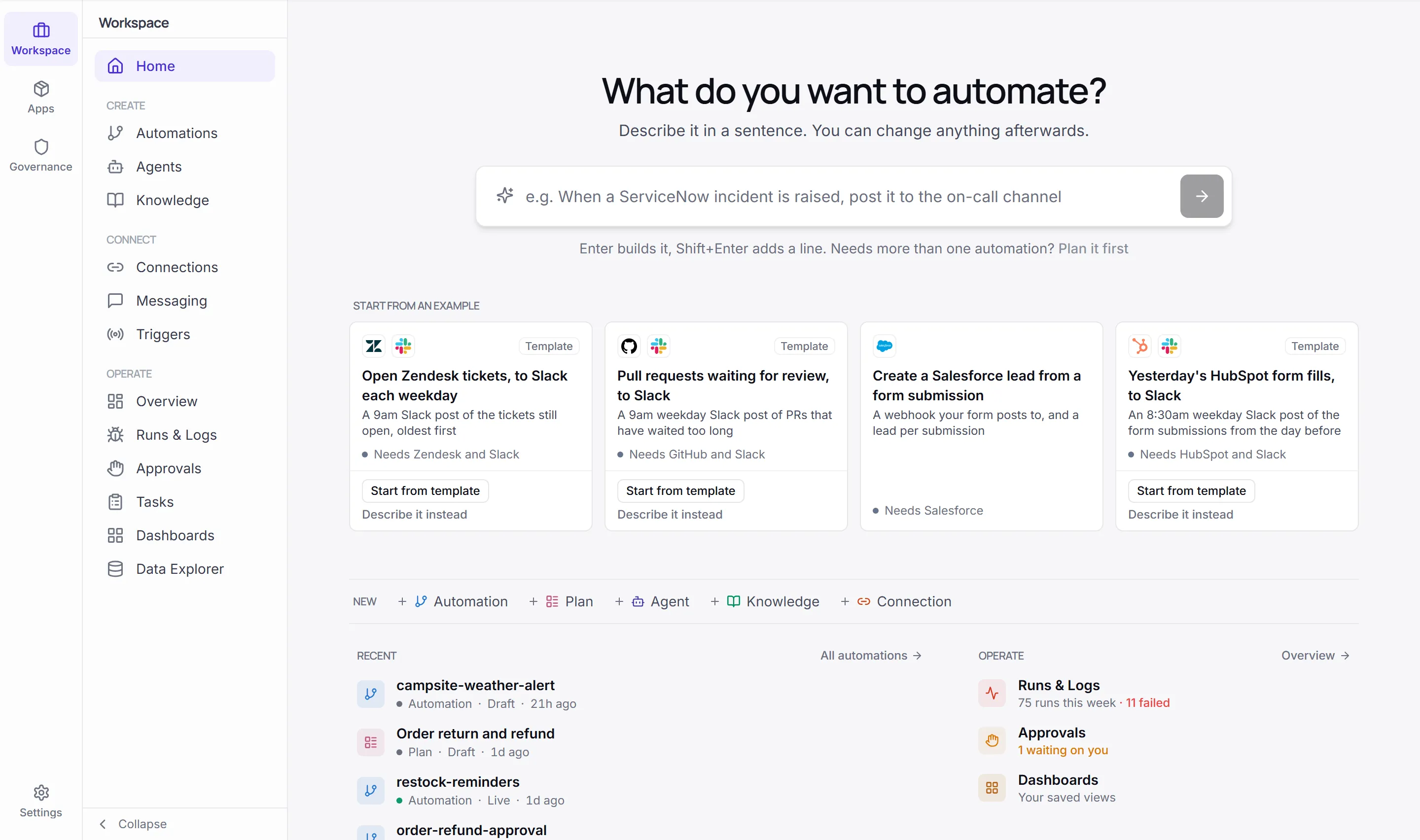Describe the HubSpot example instead
Image resolution: width=1420 pixels, height=840 pixels.
pos(1180,515)
